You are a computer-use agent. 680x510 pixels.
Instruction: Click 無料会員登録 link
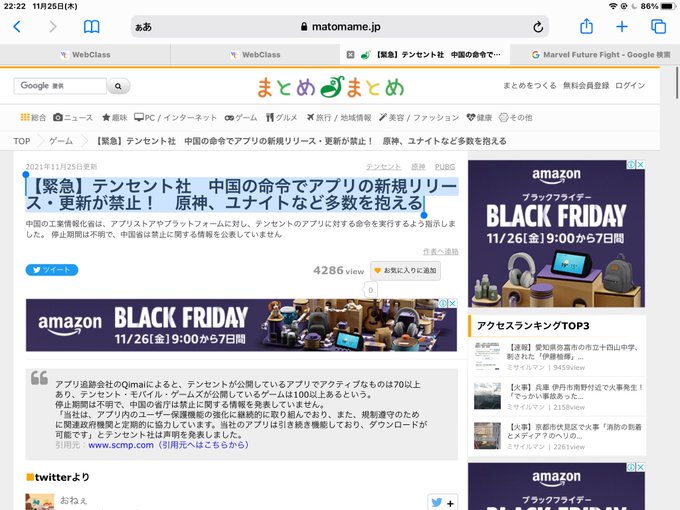point(586,85)
